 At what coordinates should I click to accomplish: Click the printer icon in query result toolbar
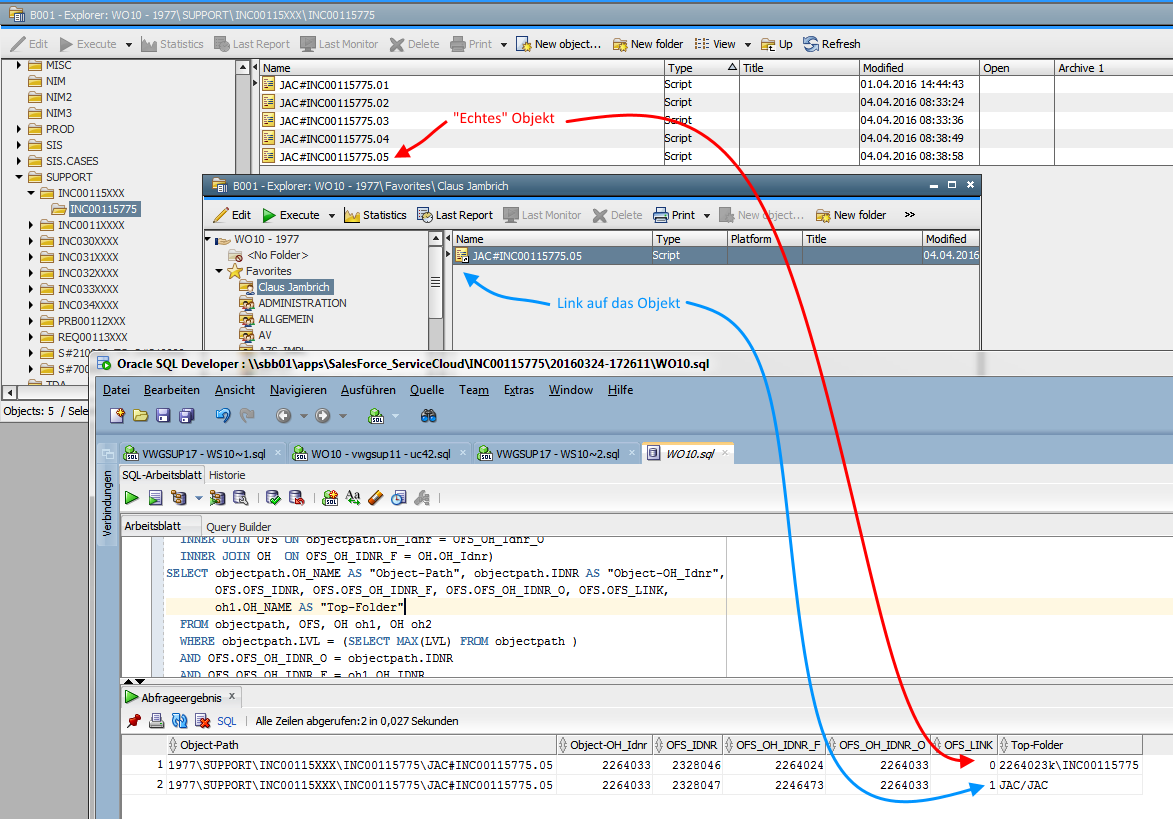pos(157,721)
